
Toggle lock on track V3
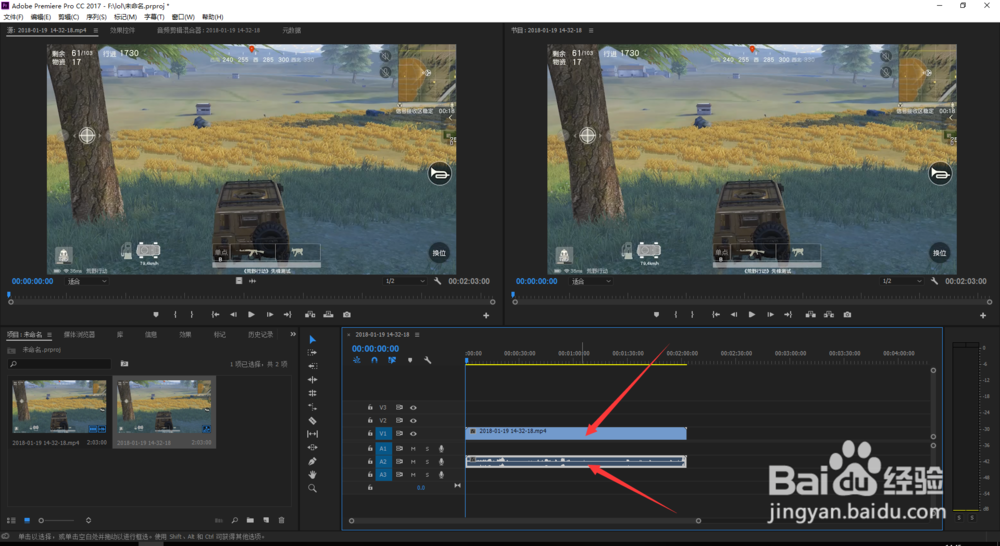click(x=370, y=407)
